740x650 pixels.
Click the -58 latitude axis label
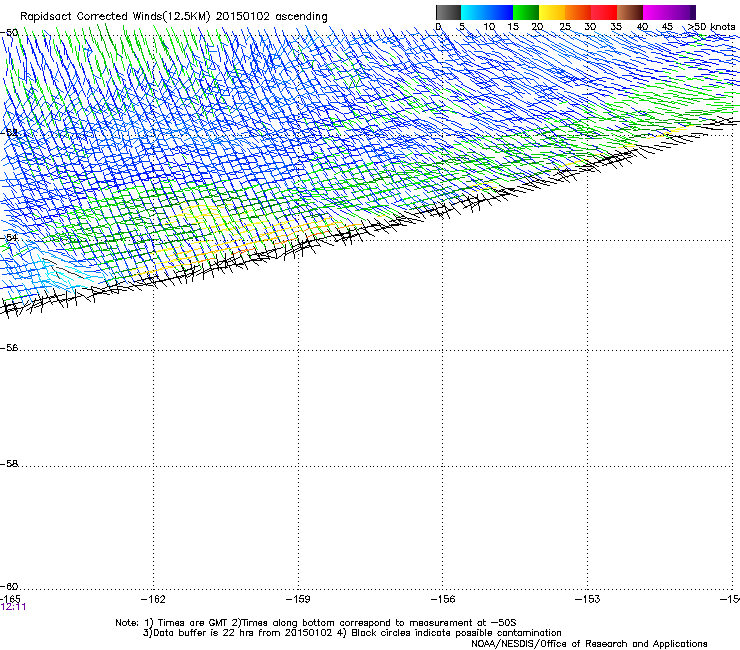coord(9,464)
